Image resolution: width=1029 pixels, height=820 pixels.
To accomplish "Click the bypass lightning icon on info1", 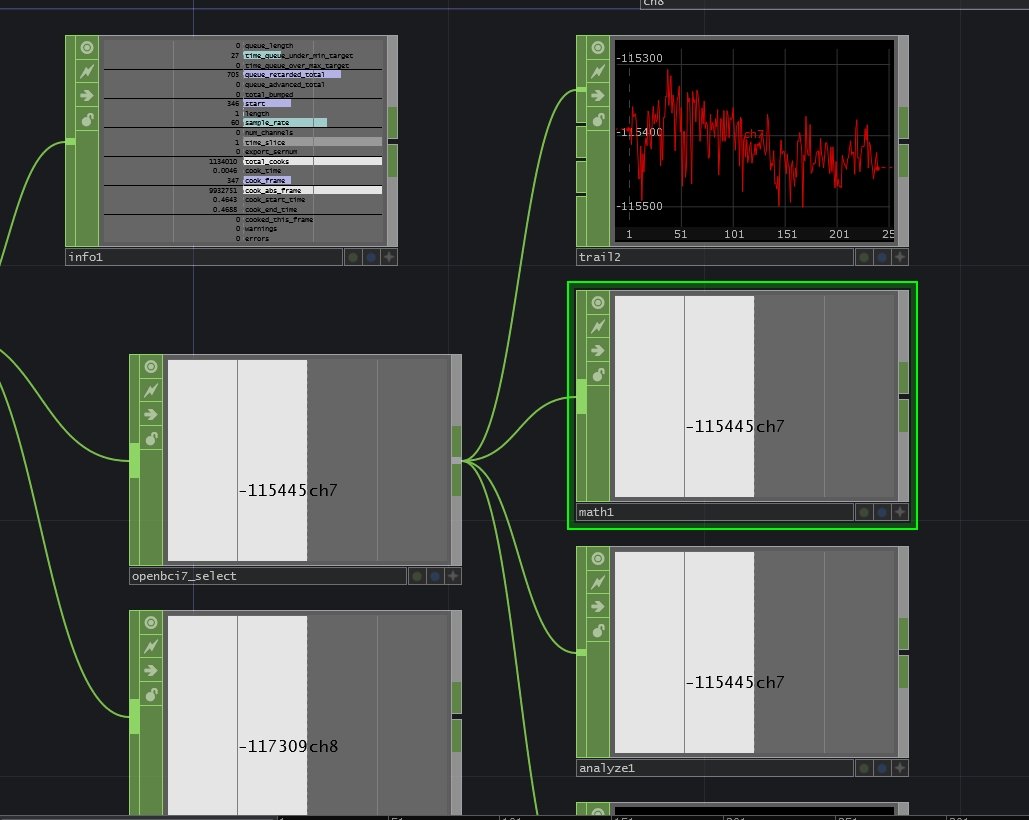I will (x=86, y=71).
